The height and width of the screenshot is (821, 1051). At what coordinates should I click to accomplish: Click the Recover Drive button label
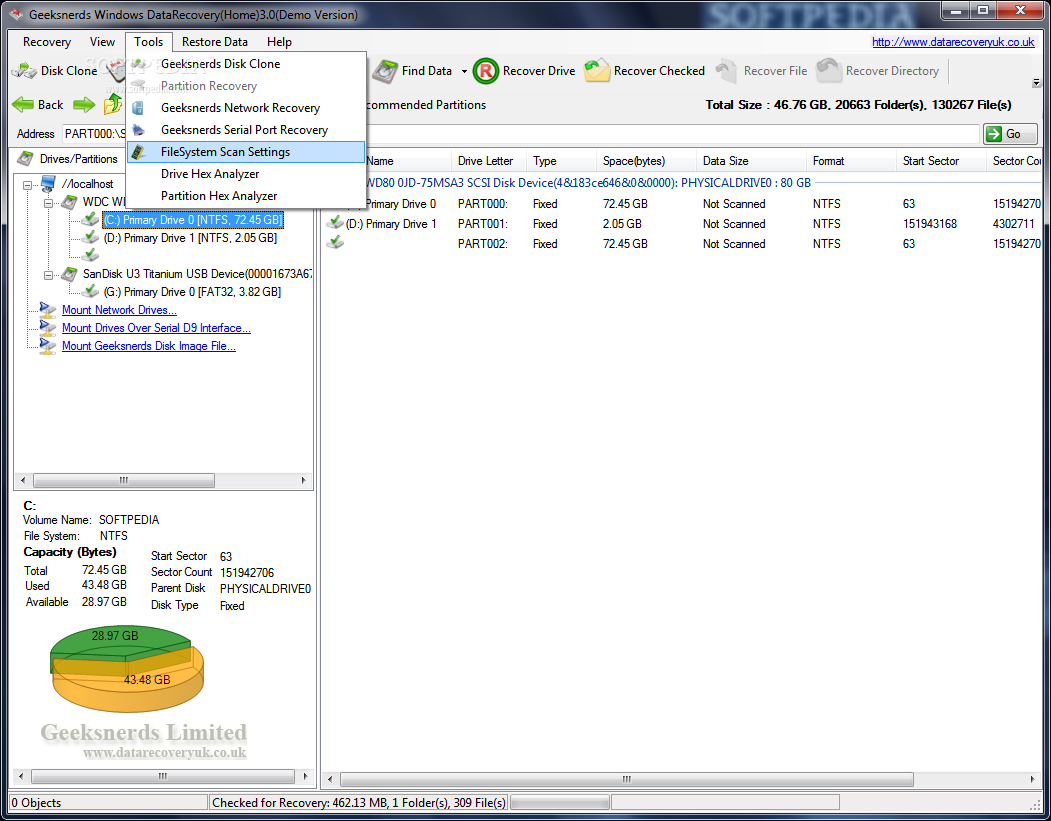click(539, 71)
